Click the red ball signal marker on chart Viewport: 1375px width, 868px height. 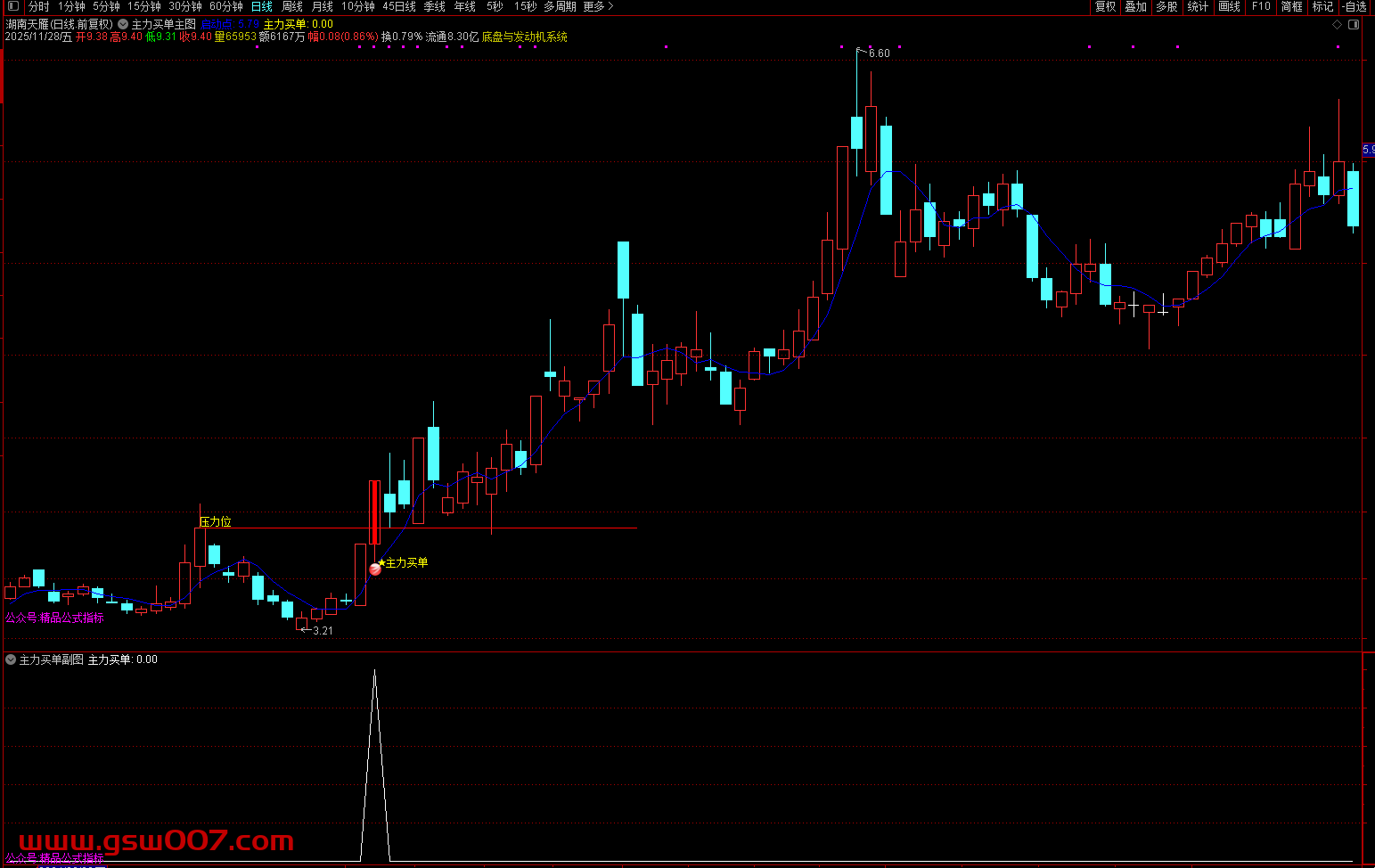[375, 569]
